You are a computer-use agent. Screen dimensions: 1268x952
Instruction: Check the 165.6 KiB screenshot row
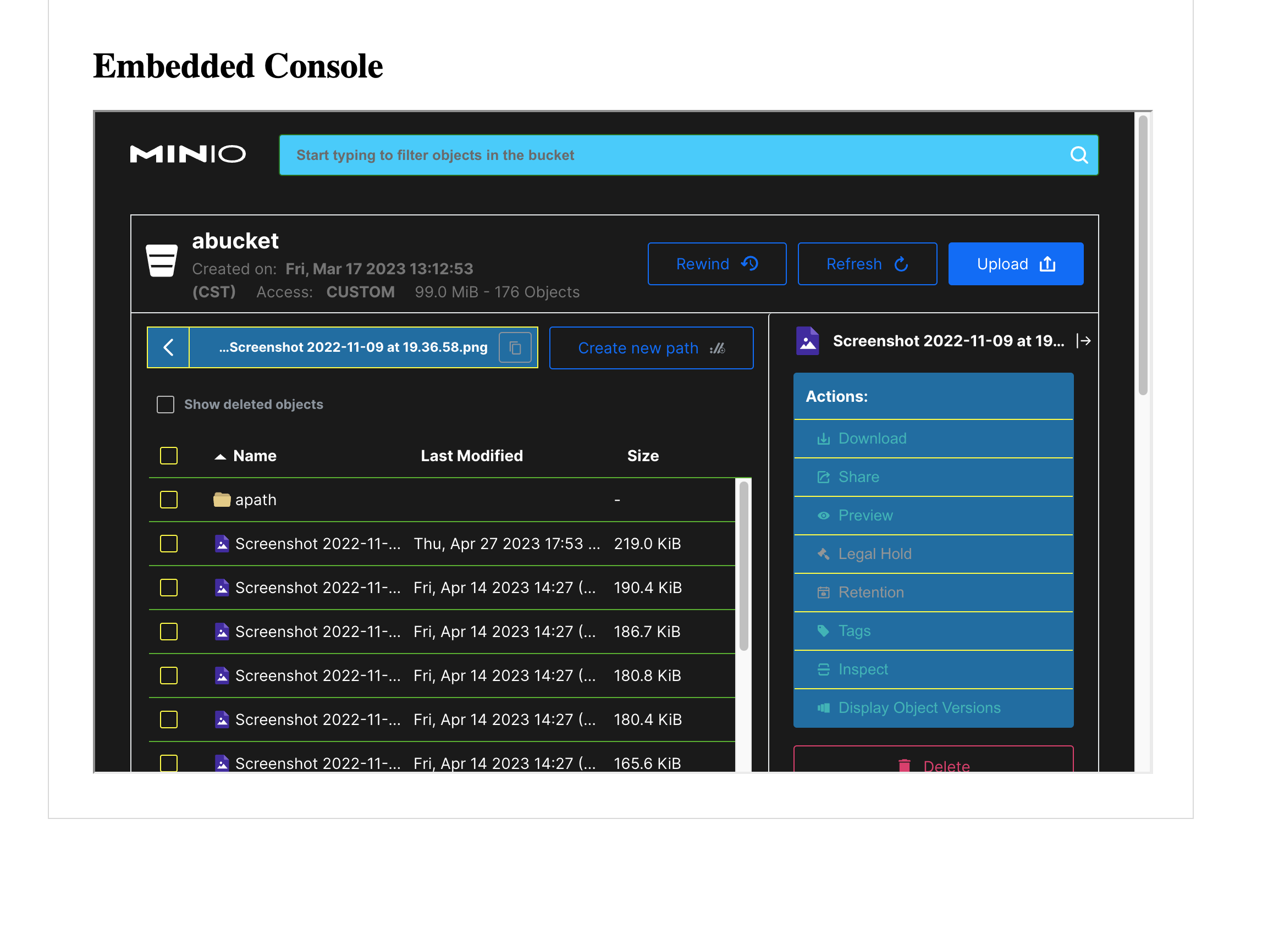tap(168, 763)
